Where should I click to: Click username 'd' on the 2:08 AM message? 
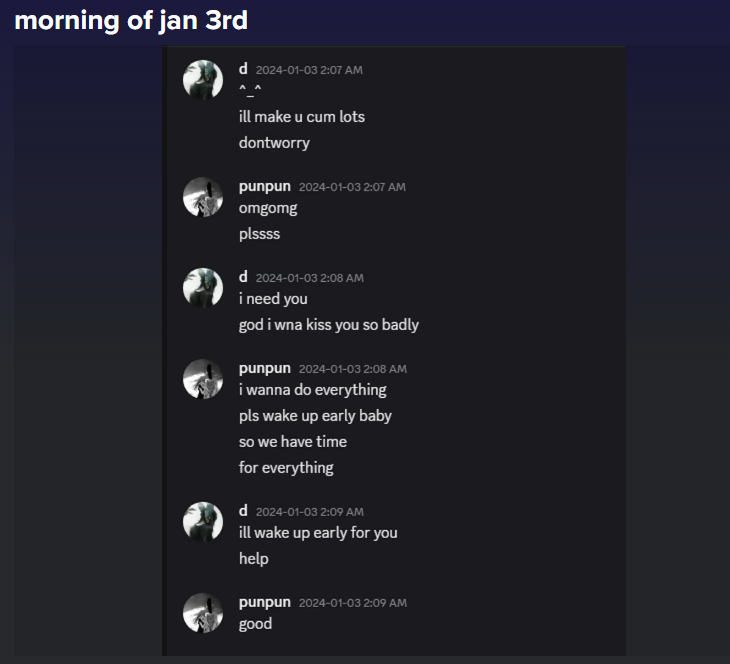pos(243,277)
